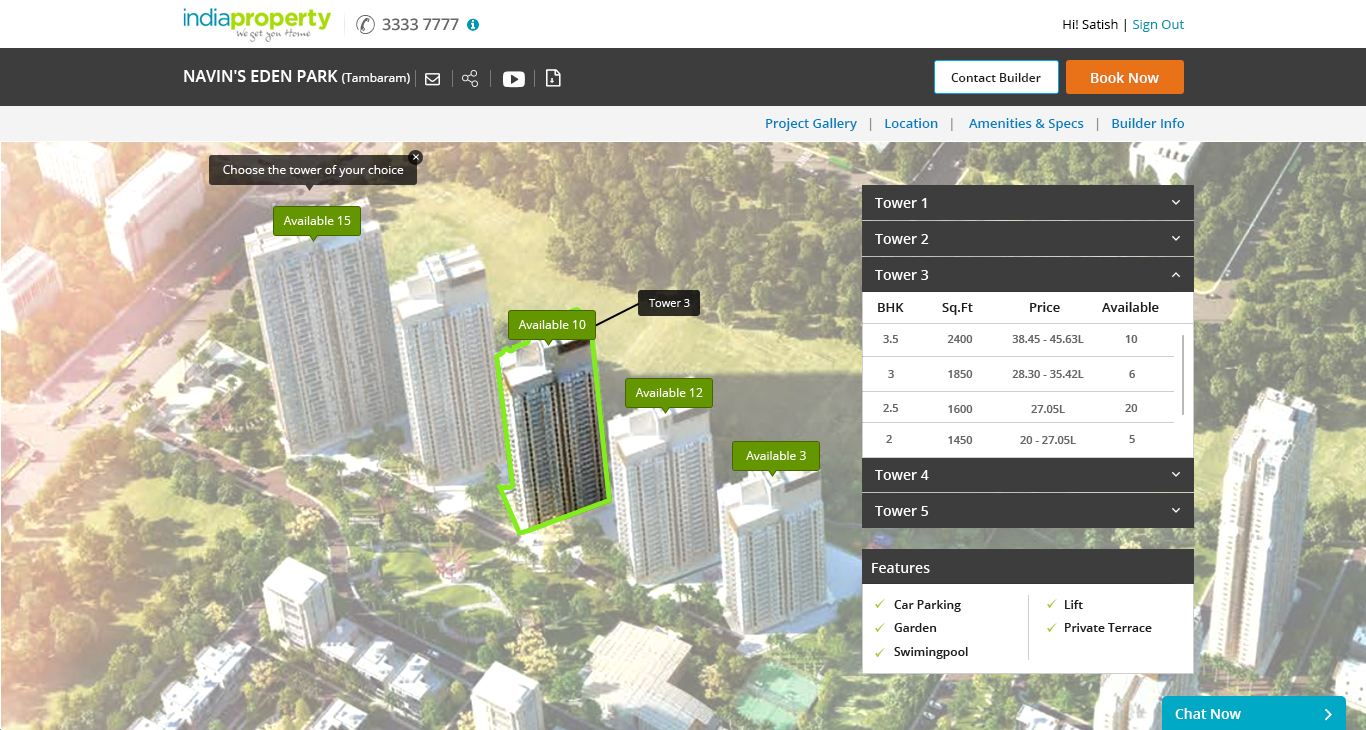Image resolution: width=1366 pixels, height=730 pixels.
Task: Expand Tower 2 chevron
Action: 1176,238
